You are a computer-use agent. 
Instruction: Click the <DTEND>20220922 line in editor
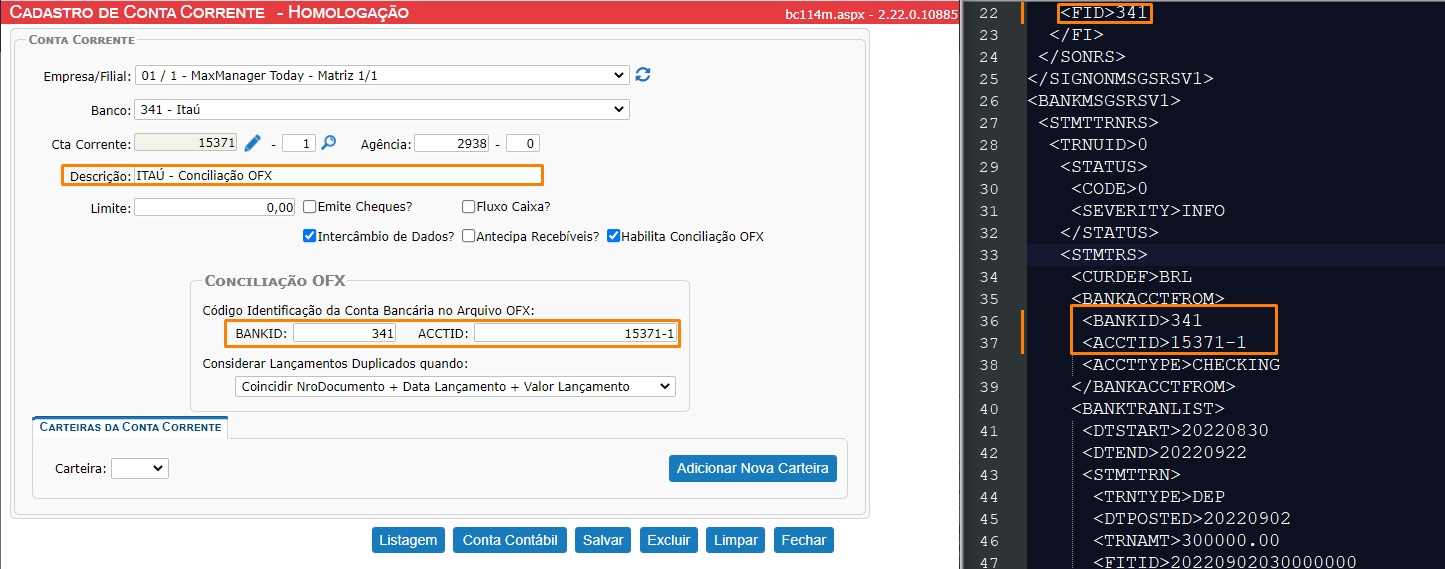(x=1164, y=453)
